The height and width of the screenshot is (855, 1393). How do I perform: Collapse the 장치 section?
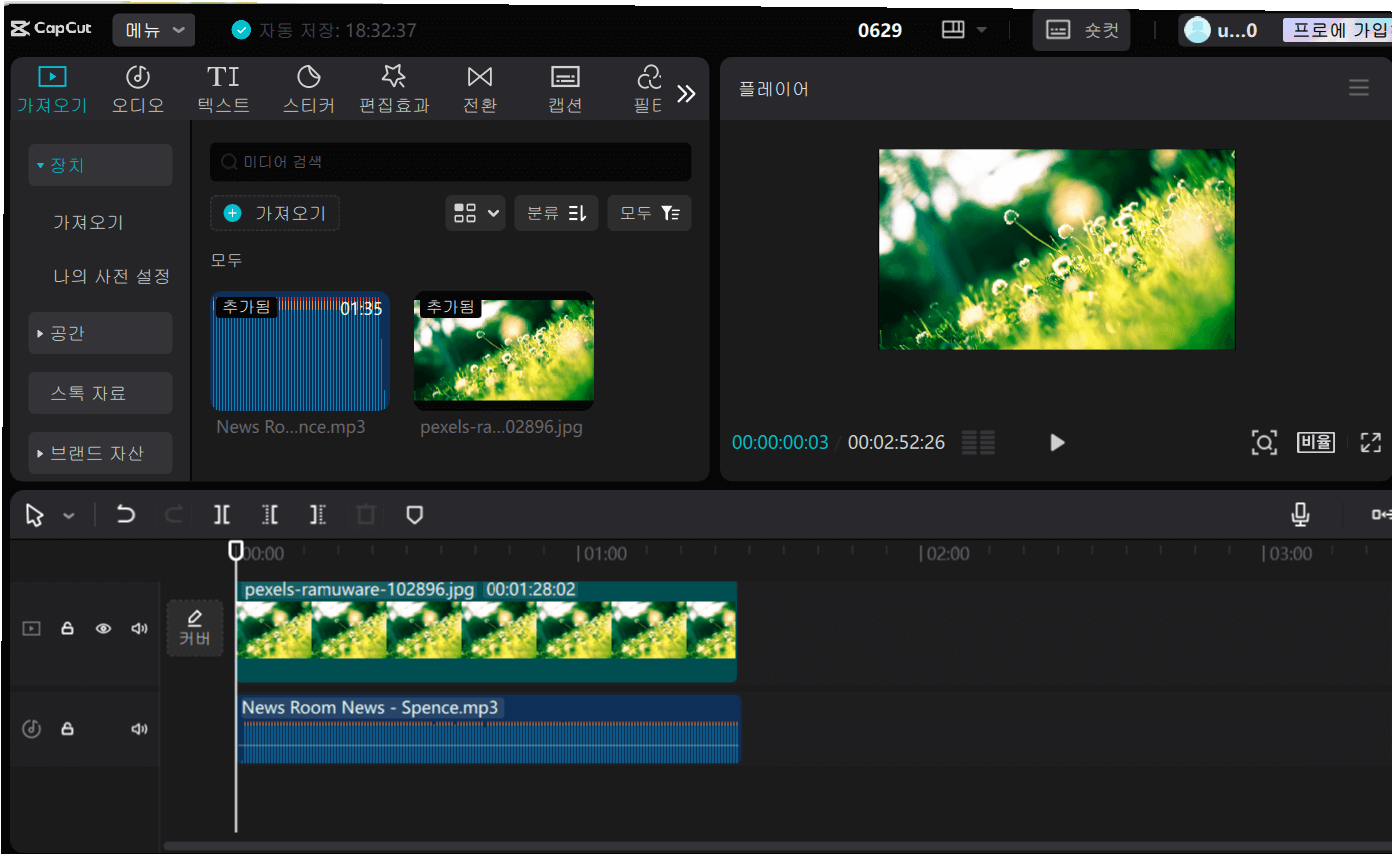(x=100, y=165)
